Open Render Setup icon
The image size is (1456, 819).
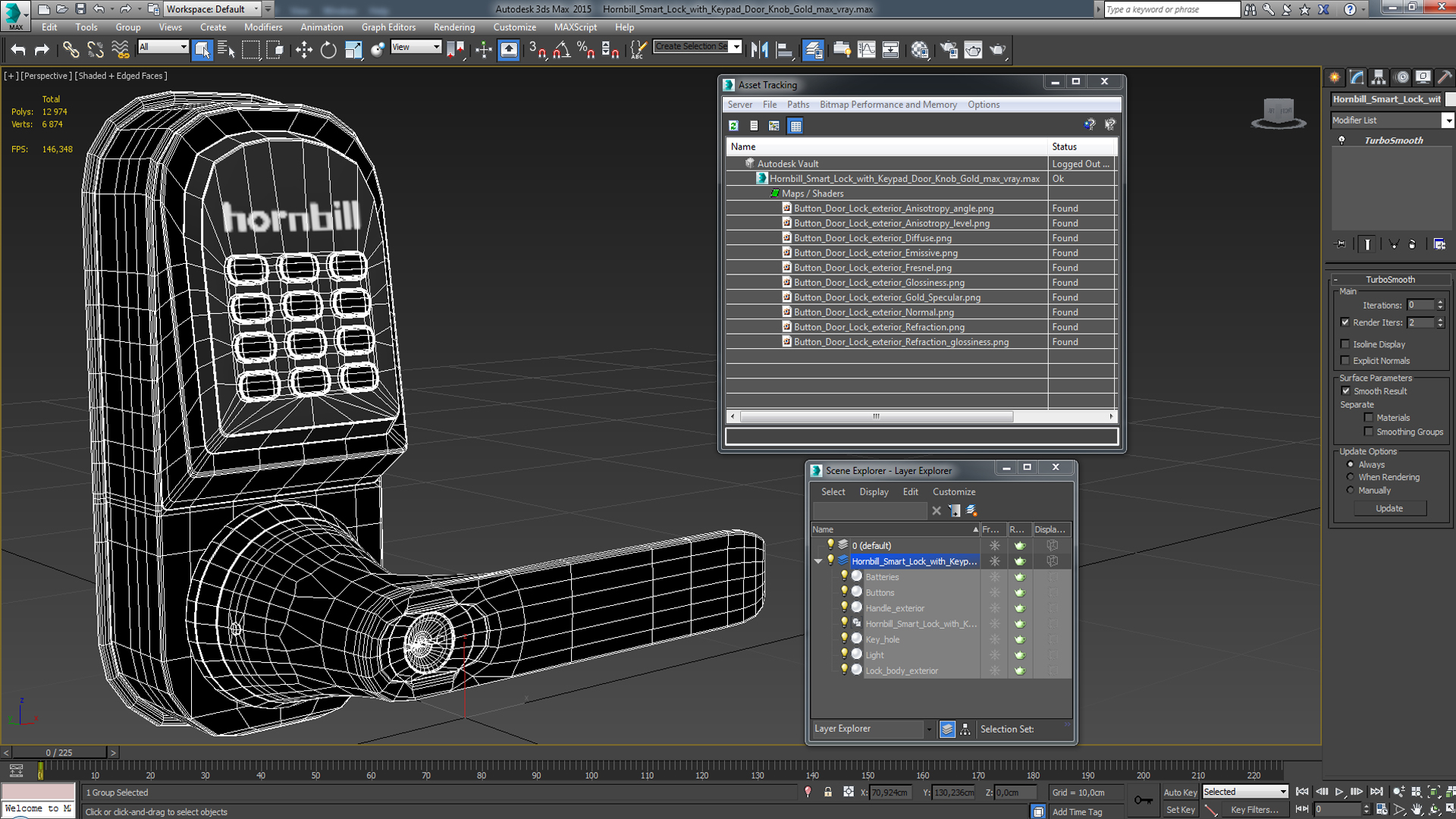tap(949, 50)
